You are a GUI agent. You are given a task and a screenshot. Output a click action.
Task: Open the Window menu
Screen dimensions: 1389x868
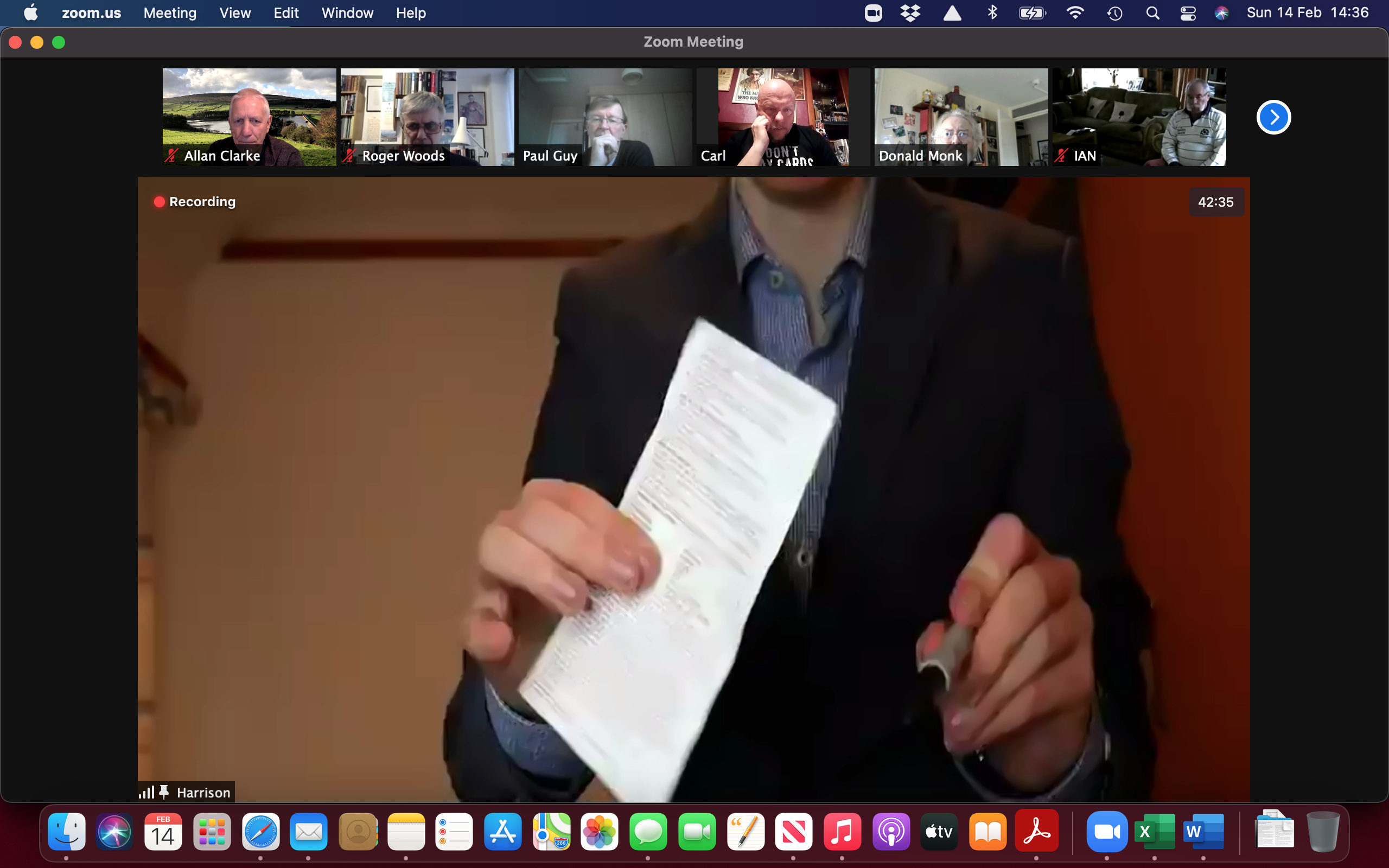(x=347, y=12)
